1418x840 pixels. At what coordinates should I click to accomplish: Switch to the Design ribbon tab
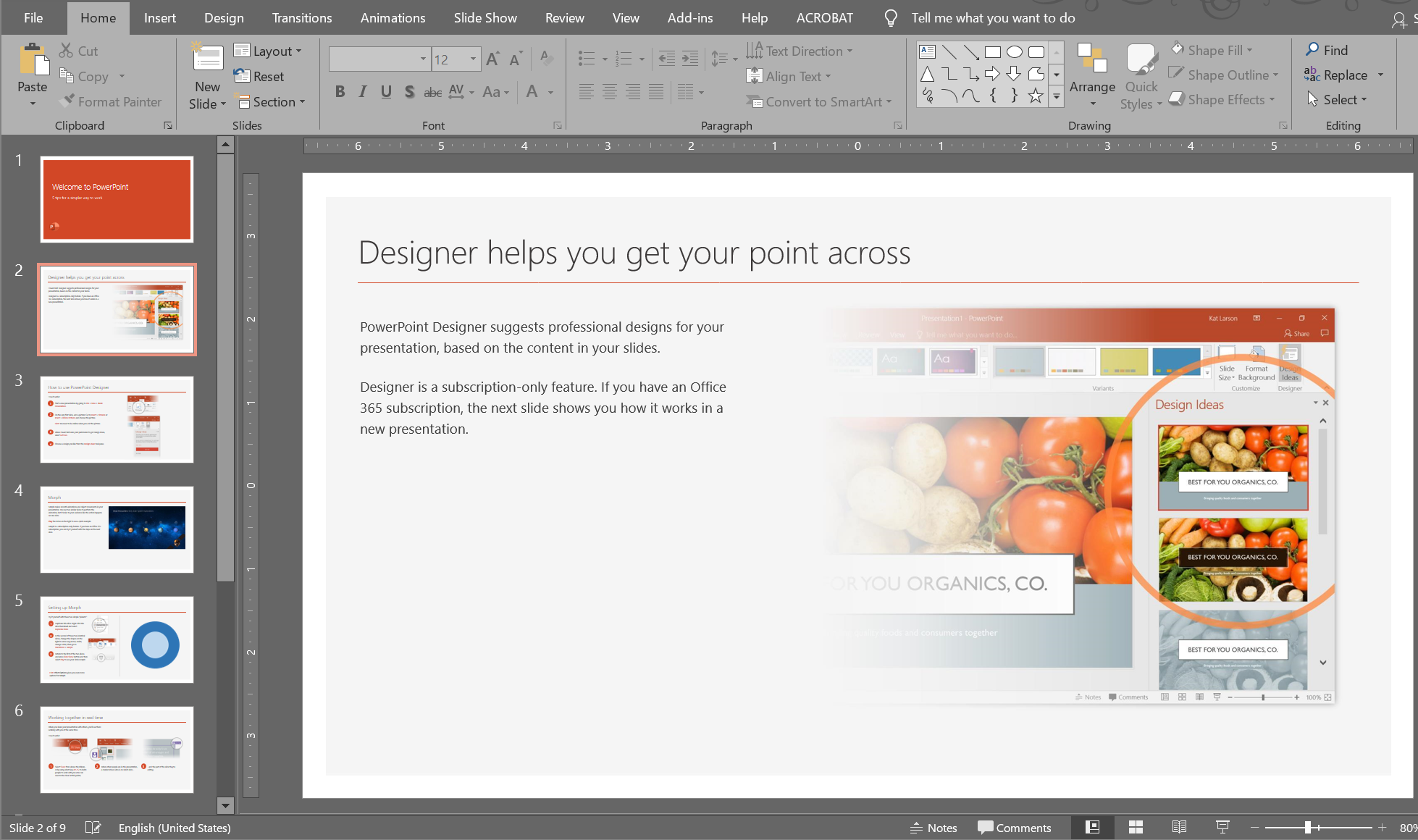pyautogui.click(x=223, y=17)
